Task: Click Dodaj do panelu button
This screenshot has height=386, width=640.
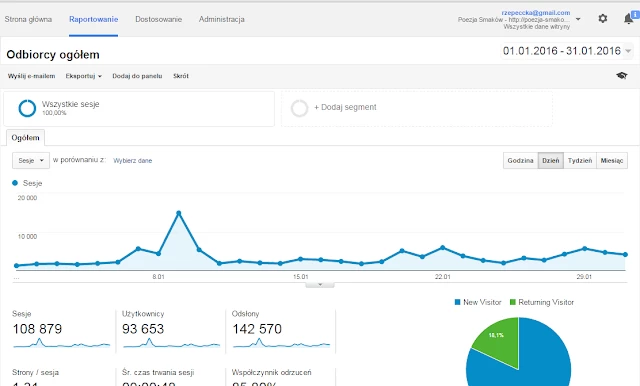Action: pos(137,76)
